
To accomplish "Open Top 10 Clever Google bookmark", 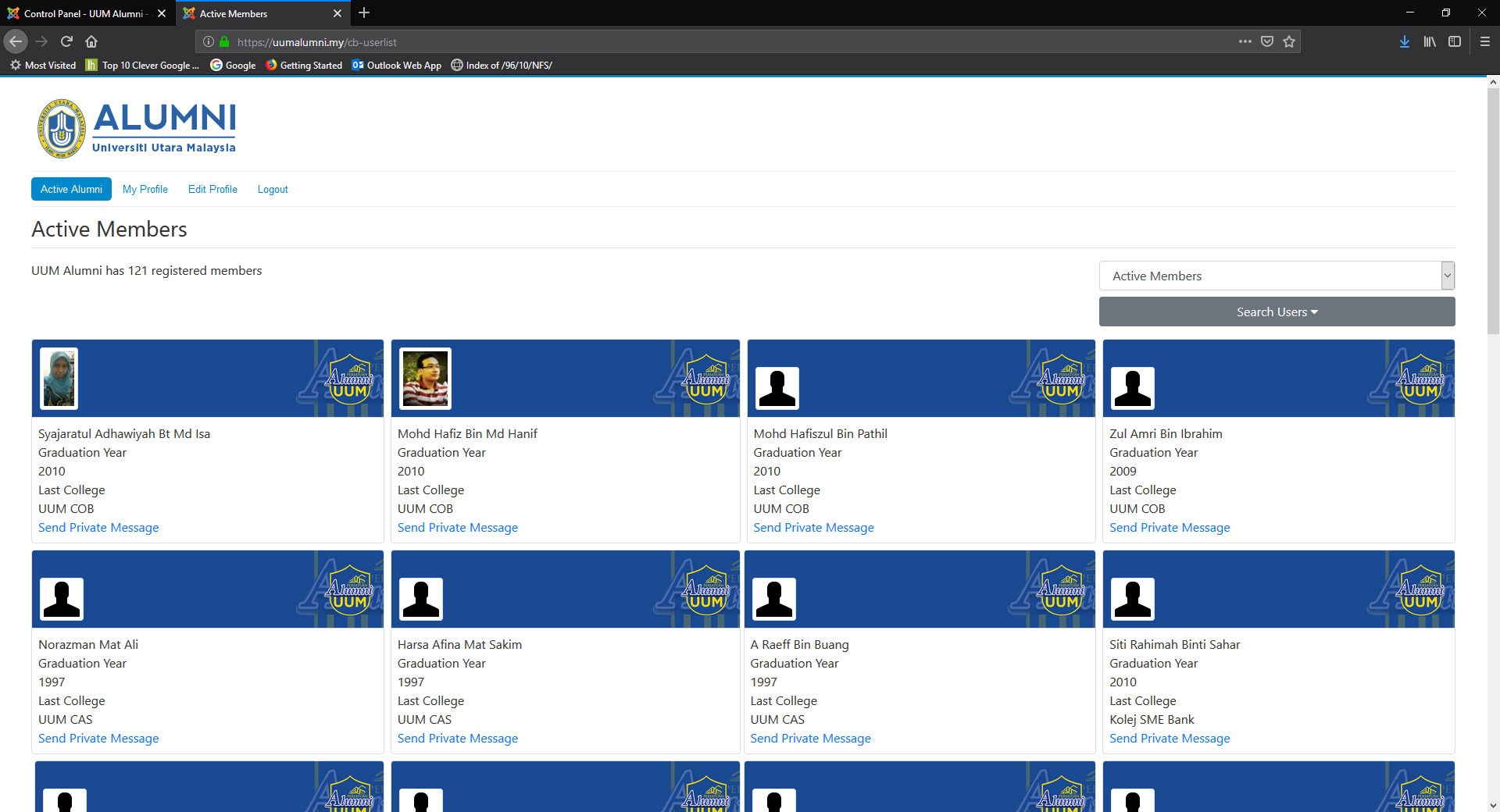I will (142, 65).
